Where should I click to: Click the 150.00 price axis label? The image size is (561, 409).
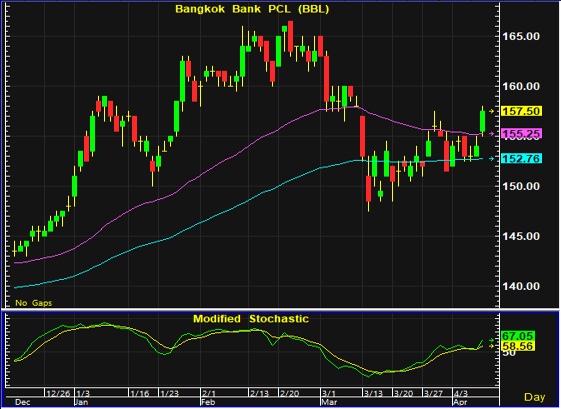pos(521,186)
